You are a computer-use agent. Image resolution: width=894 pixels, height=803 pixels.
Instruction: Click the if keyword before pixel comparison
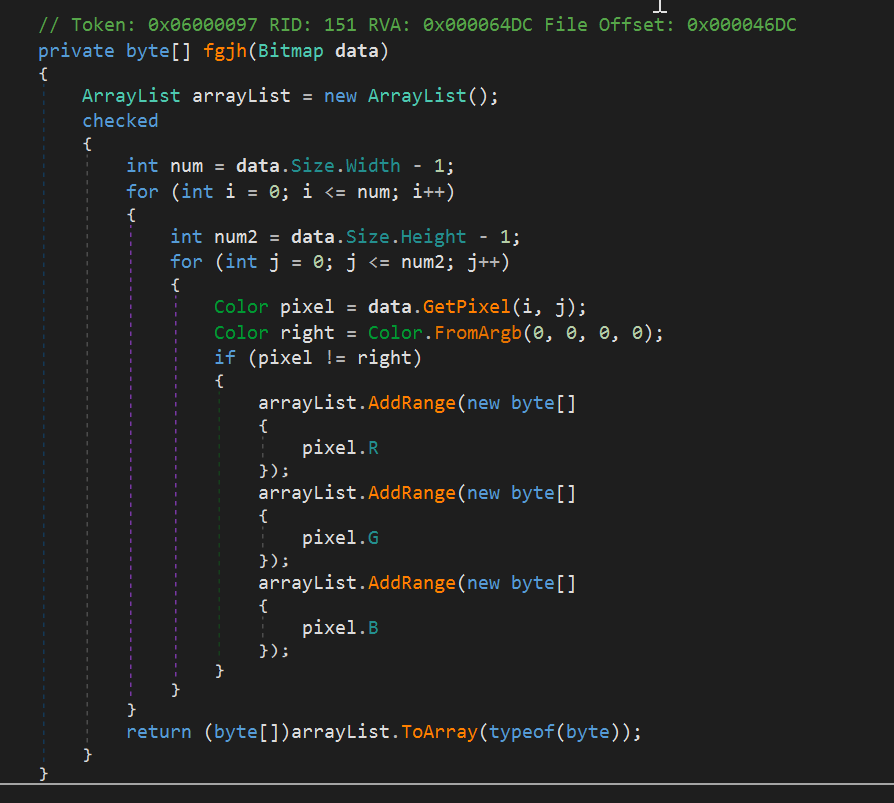(225, 357)
